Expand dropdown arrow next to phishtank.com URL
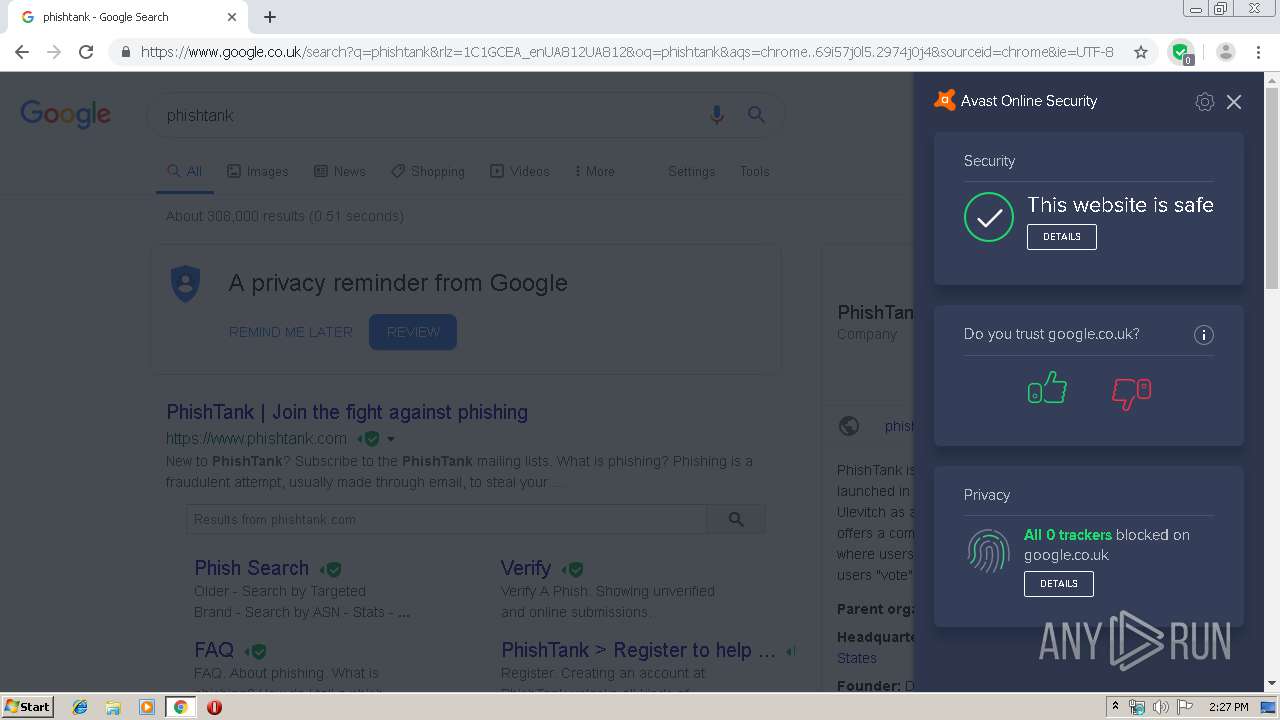 (x=391, y=439)
